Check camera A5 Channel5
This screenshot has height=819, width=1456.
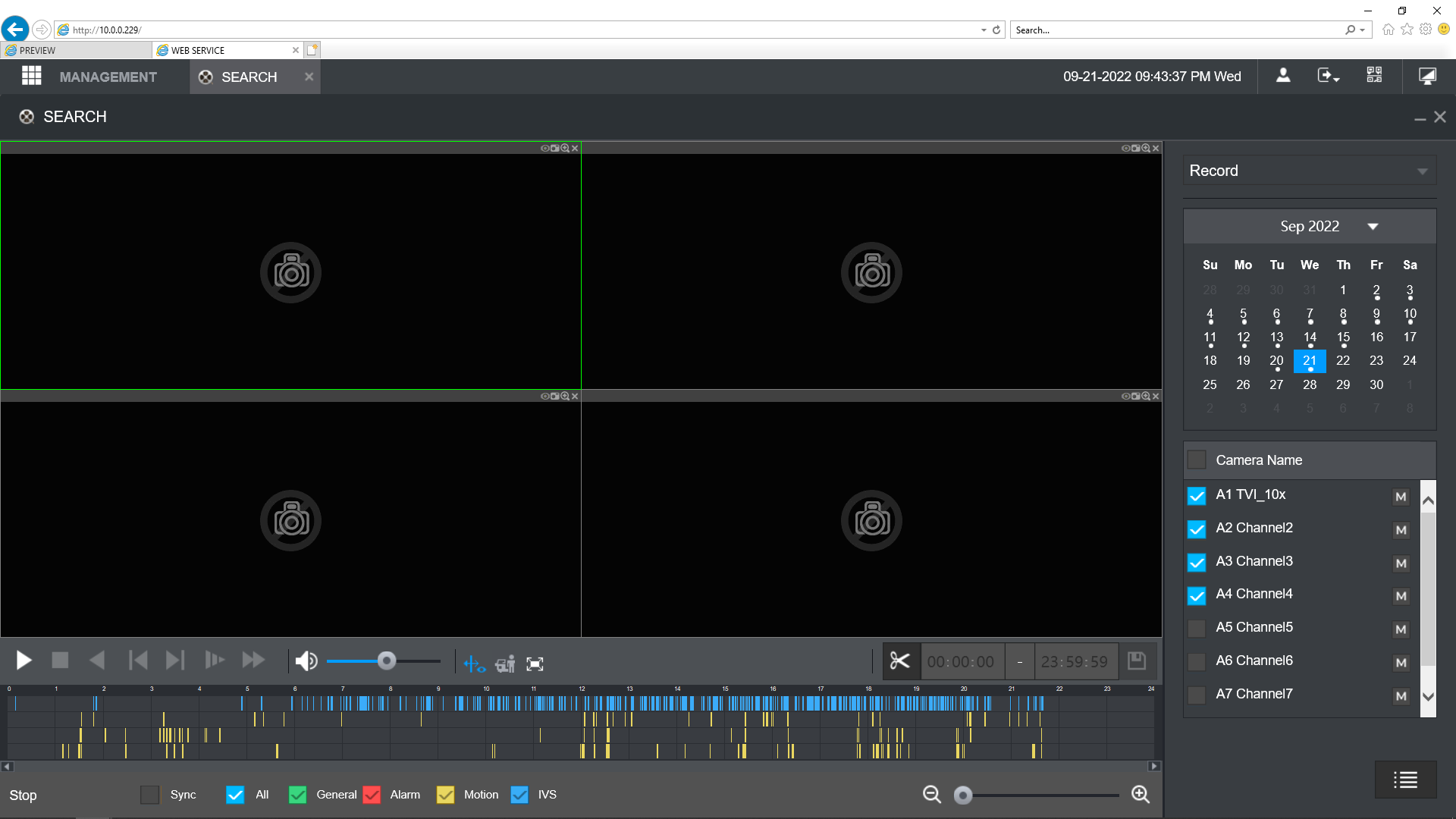(x=1197, y=629)
